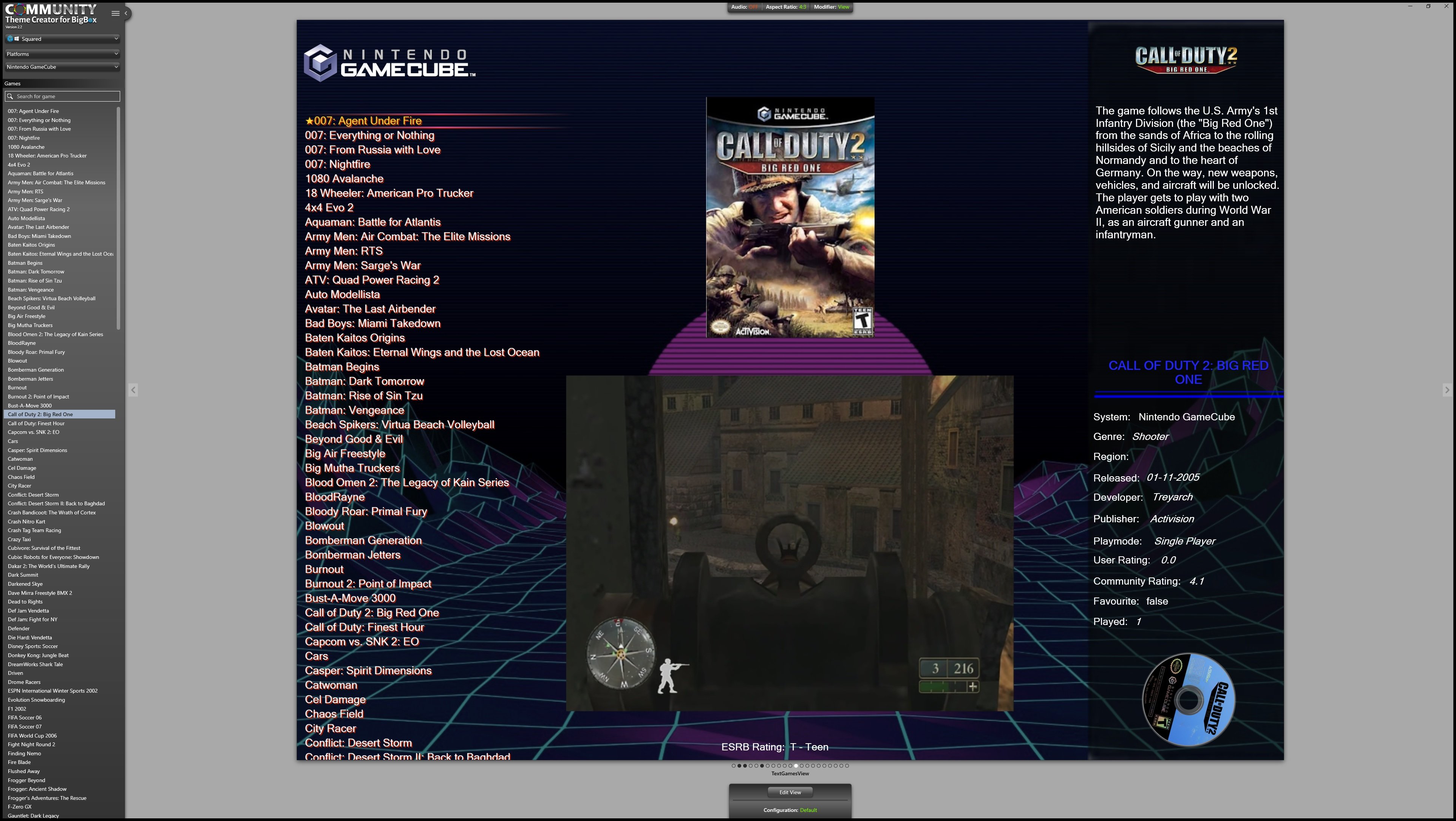This screenshot has width=1456, height=821.
Task: Click the Community Rating 4.1 value
Action: pos(1196,582)
